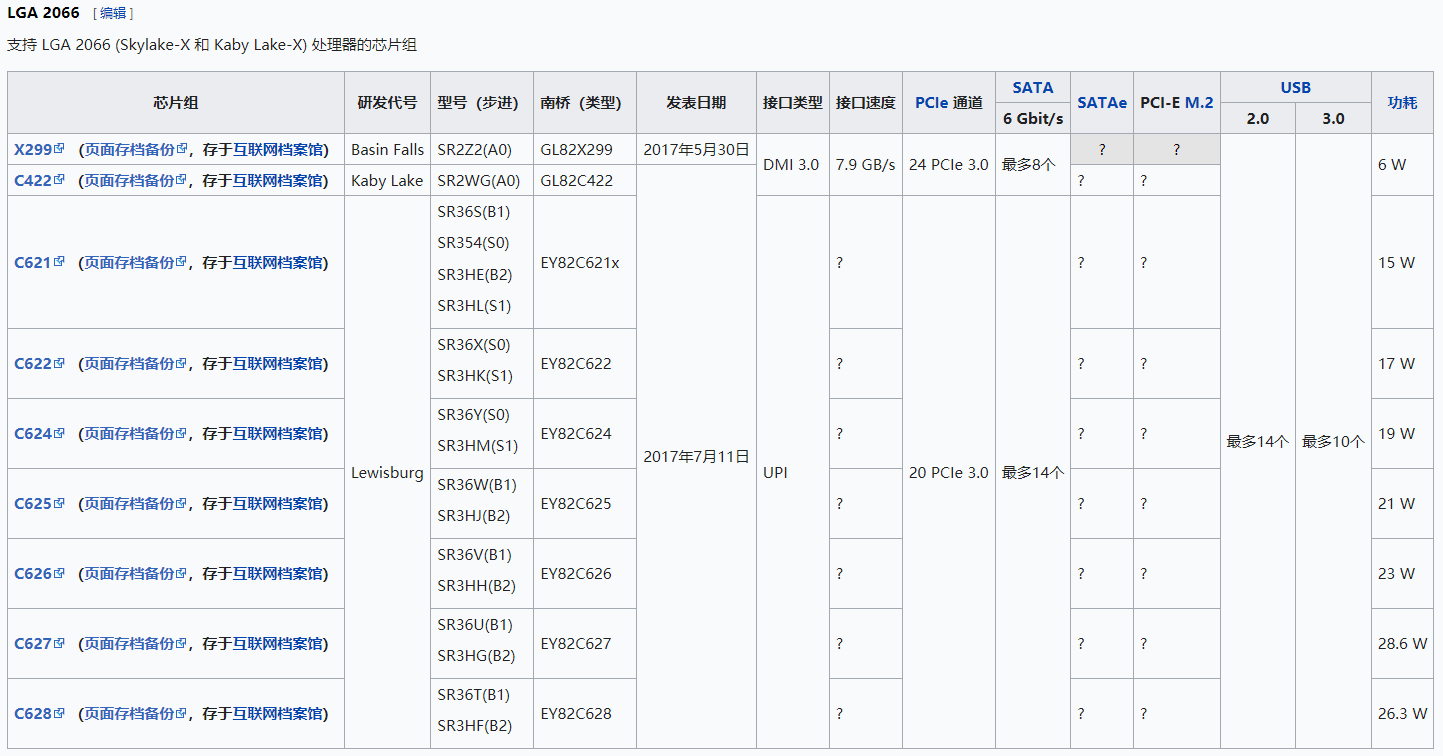Open the SATAe header link
Viewport: 1443px width, 756px height.
[1102, 102]
